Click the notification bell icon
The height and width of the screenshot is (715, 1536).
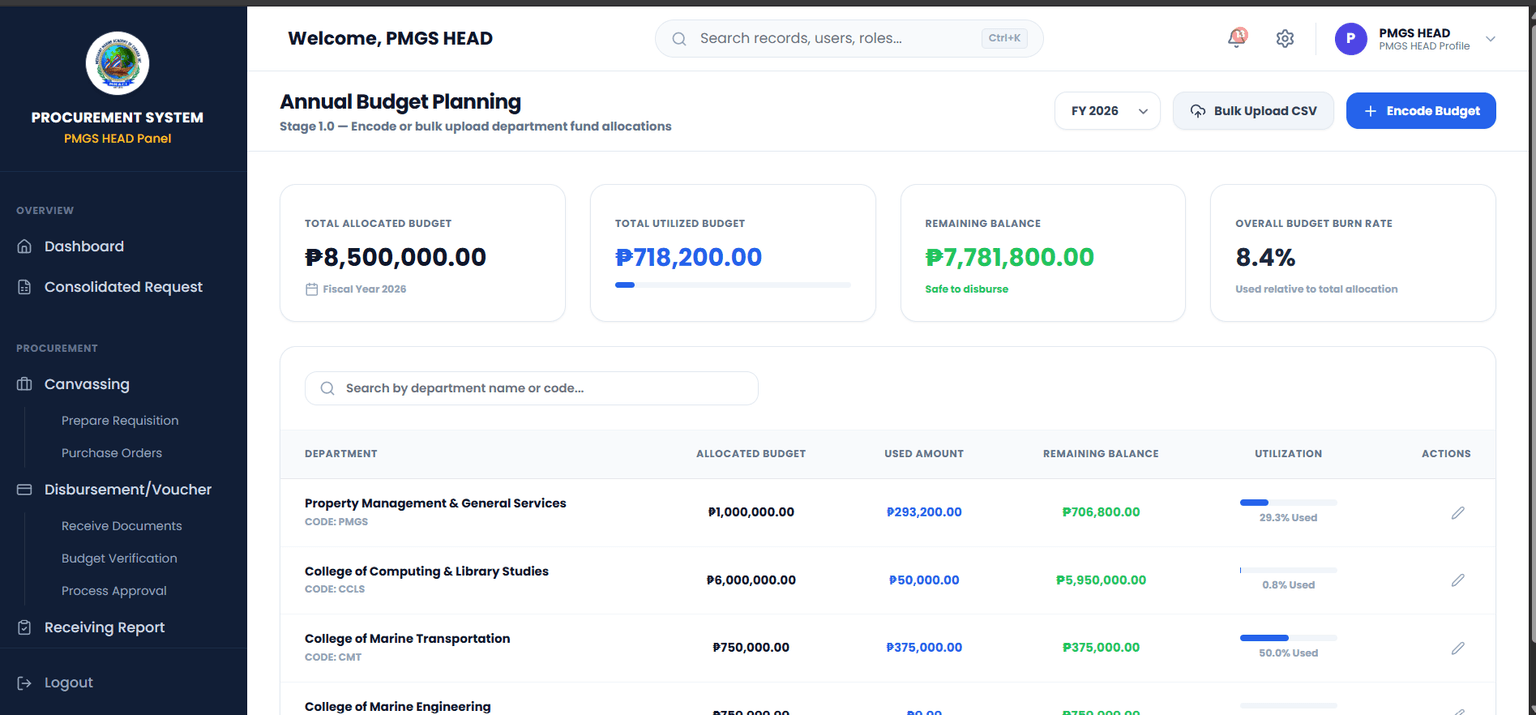tap(1237, 38)
